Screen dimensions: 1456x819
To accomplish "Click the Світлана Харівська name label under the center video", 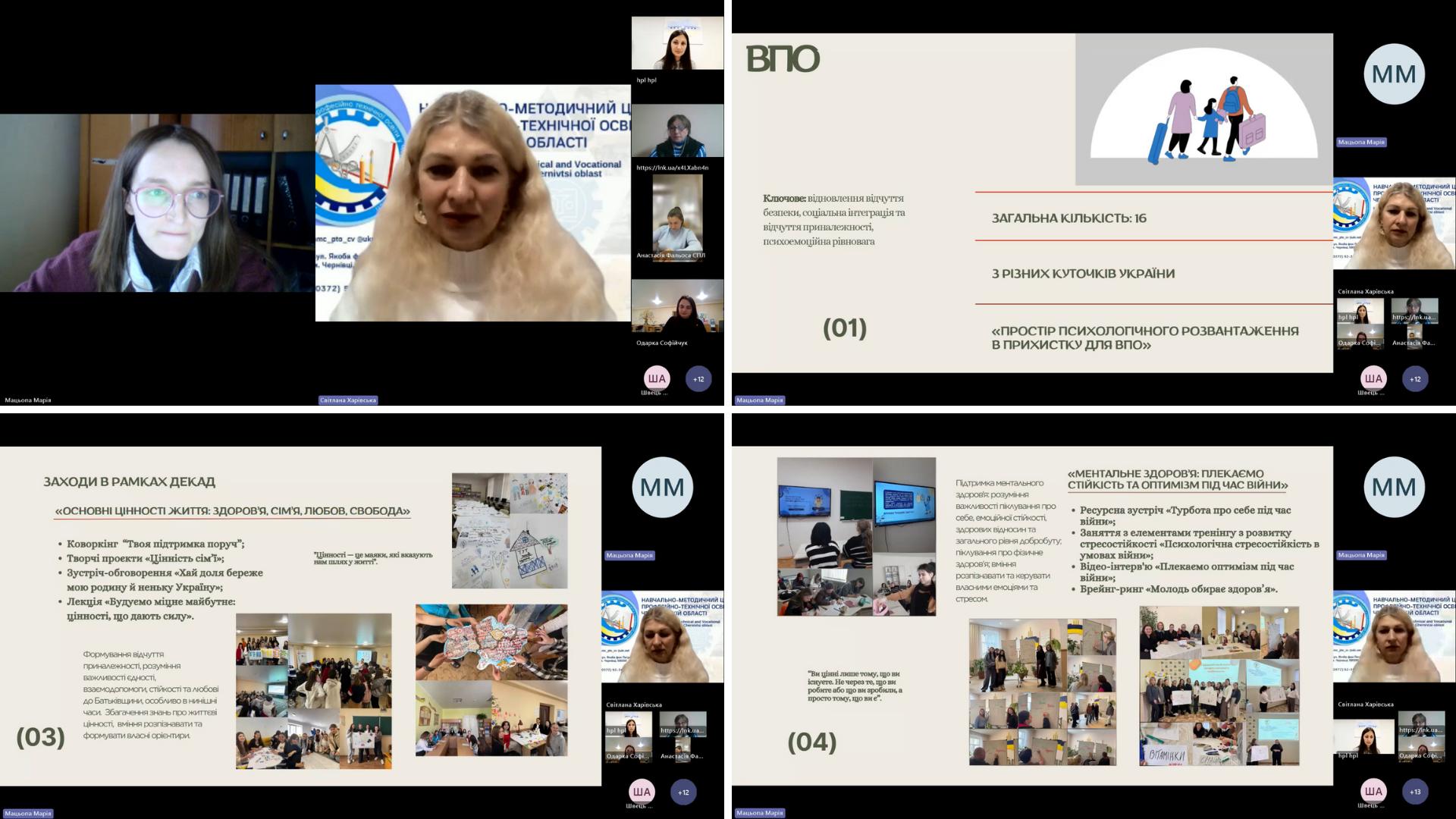I will [347, 400].
